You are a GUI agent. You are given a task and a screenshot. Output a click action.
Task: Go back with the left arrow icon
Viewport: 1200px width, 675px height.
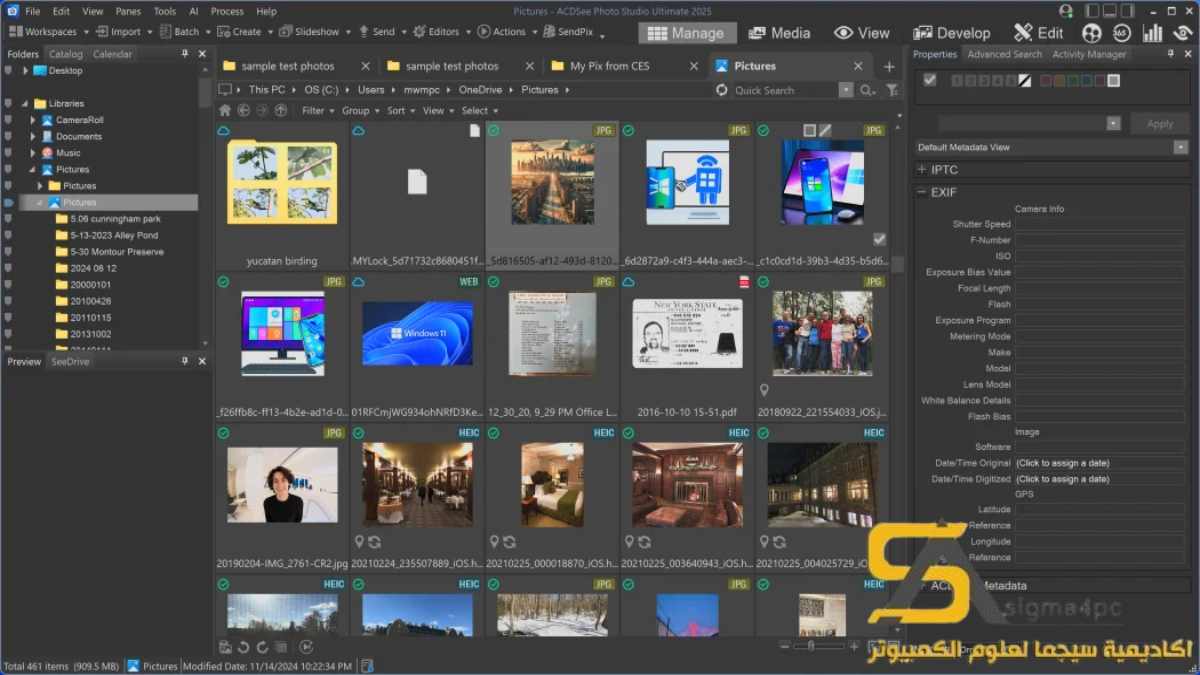tap(244, 110)
